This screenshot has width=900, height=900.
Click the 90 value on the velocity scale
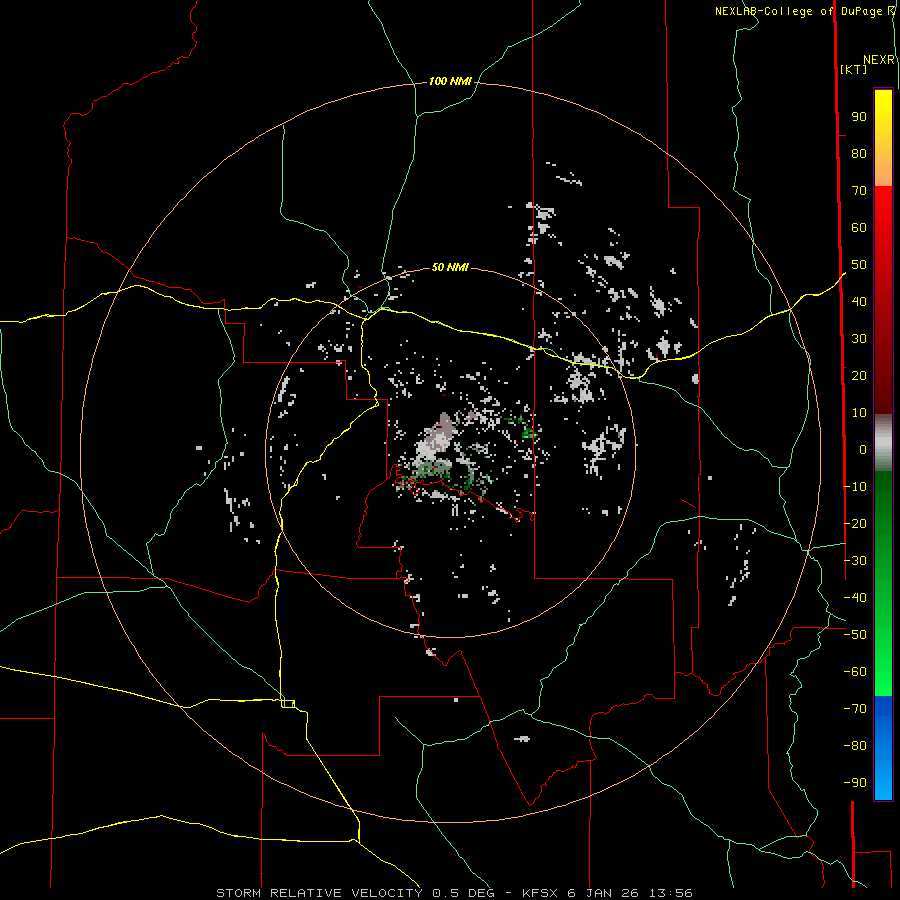(859, 117)
